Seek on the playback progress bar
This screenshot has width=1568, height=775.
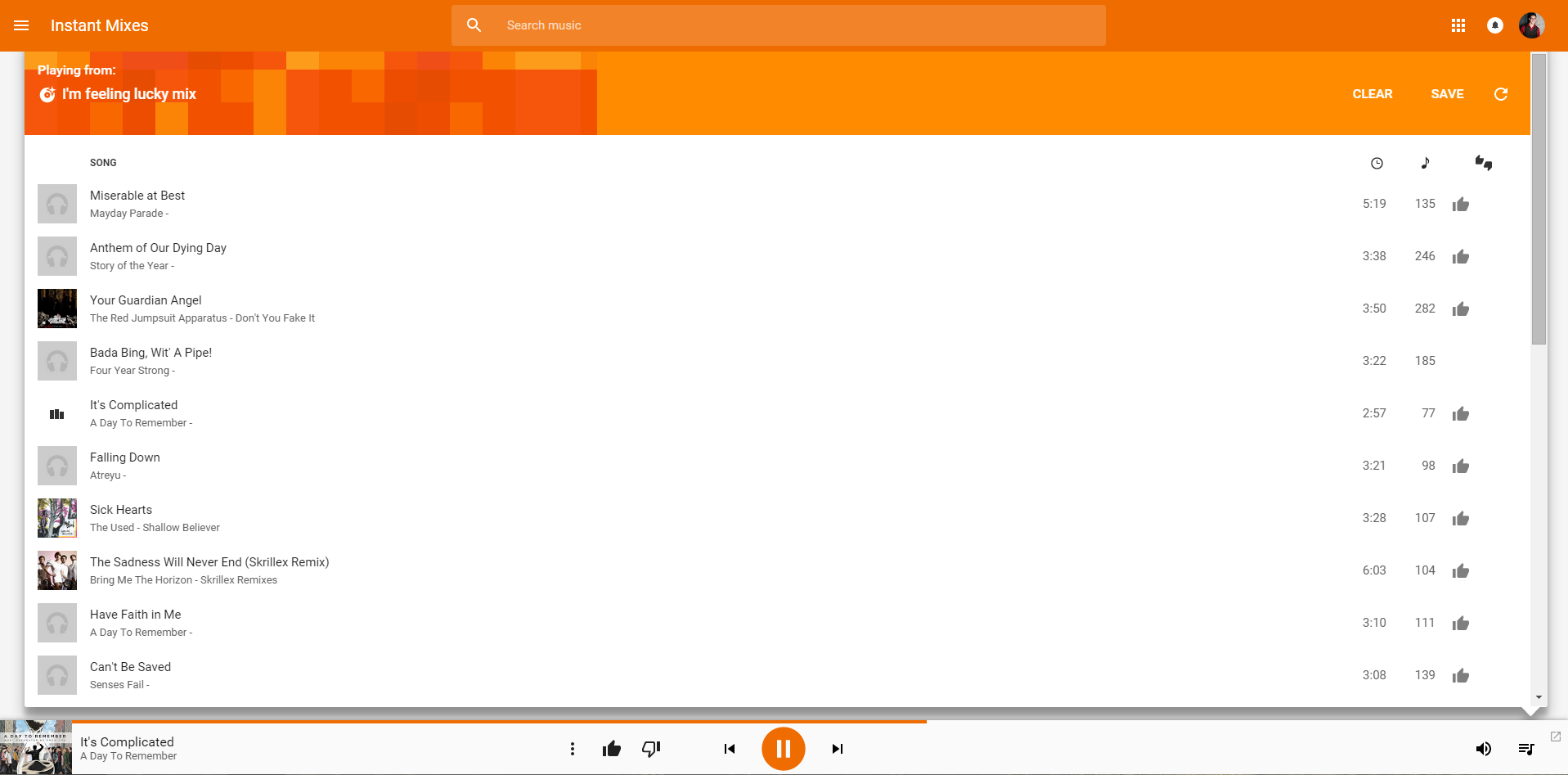tap(820, 722)
